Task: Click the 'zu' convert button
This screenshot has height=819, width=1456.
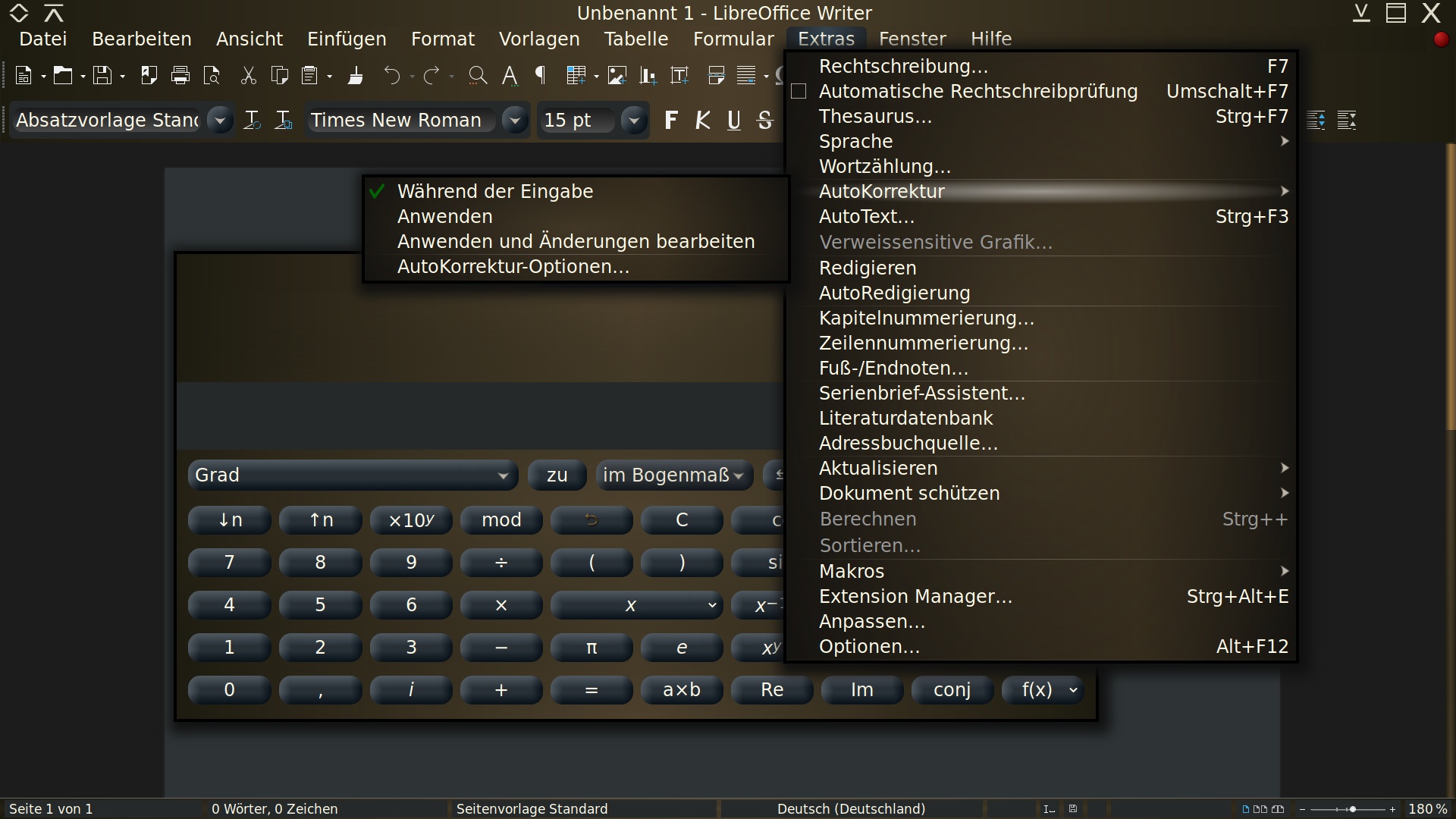Action: coord(557,475)
